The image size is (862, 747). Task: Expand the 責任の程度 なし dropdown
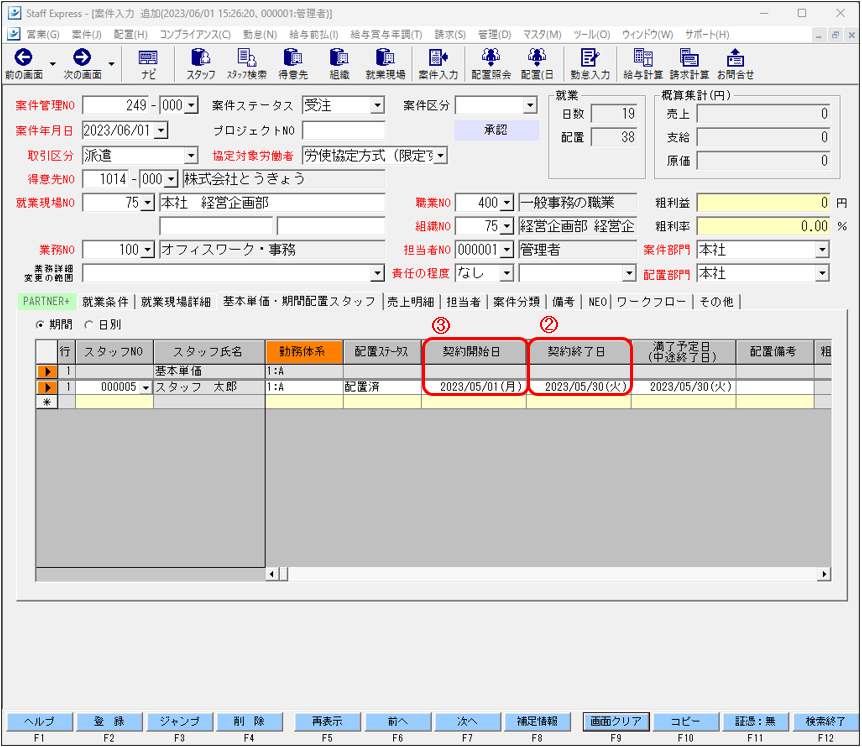(507, 273)
